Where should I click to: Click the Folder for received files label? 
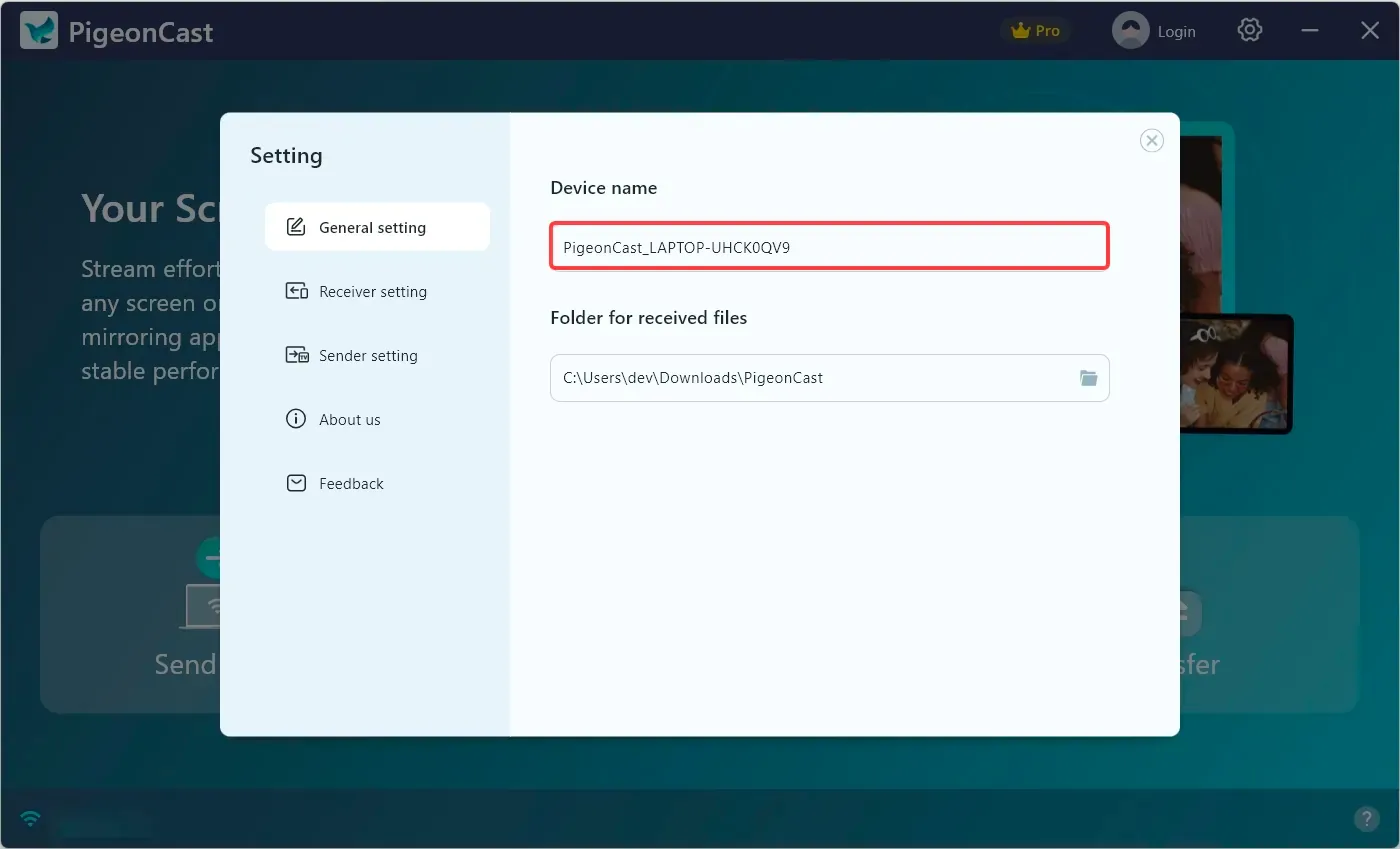pos(649,318)
